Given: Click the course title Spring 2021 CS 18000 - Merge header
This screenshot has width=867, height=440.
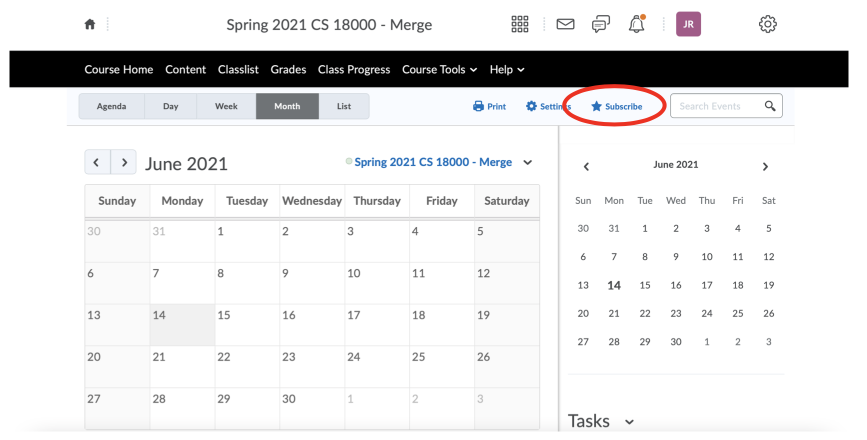Looking at the screenshot, I should tap(329, 25).
